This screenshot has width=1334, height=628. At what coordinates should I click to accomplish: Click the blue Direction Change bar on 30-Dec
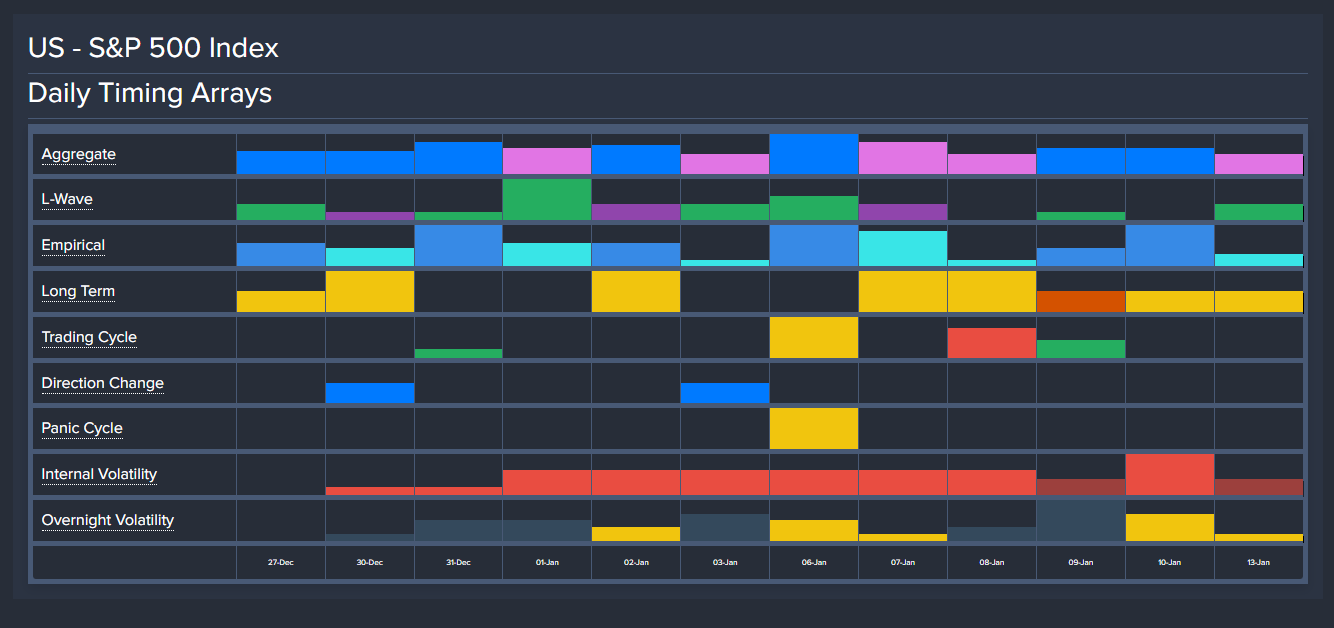coord(370,393)
